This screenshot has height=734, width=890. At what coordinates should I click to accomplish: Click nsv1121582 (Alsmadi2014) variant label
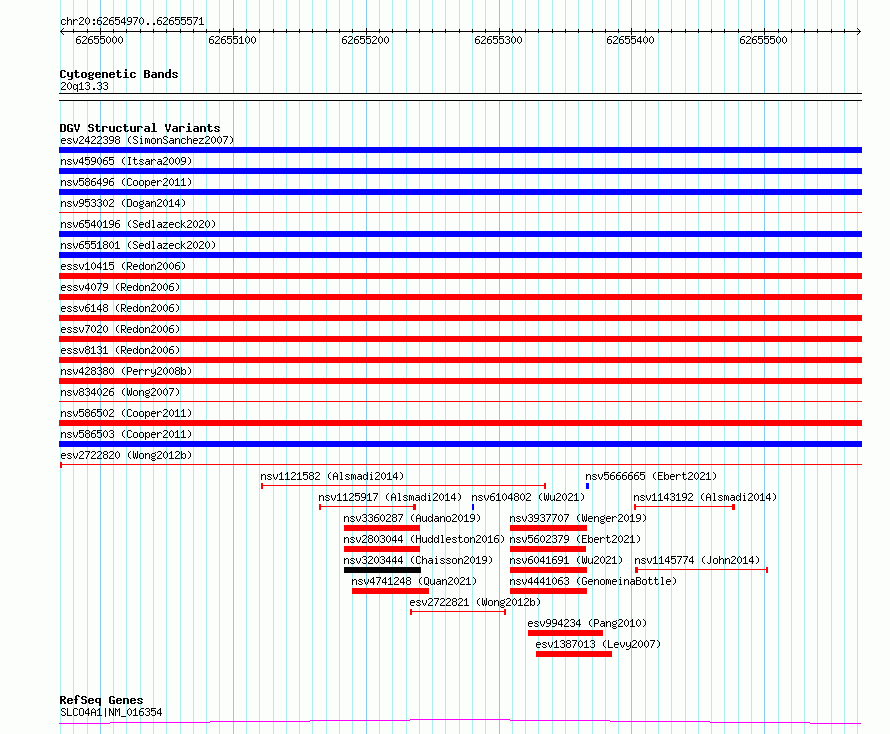point(332,476)
